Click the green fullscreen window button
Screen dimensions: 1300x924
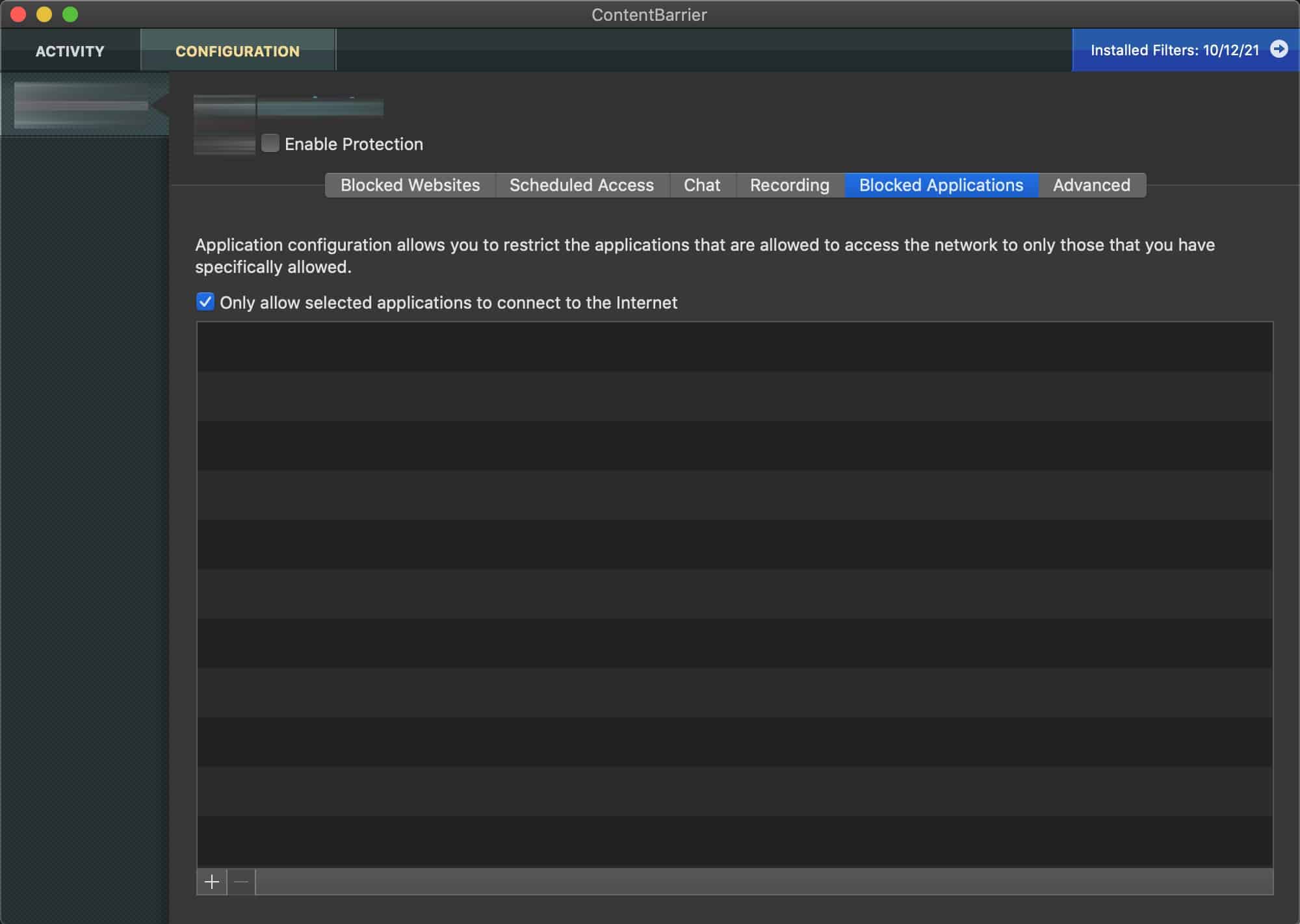[x=70, y=14]
